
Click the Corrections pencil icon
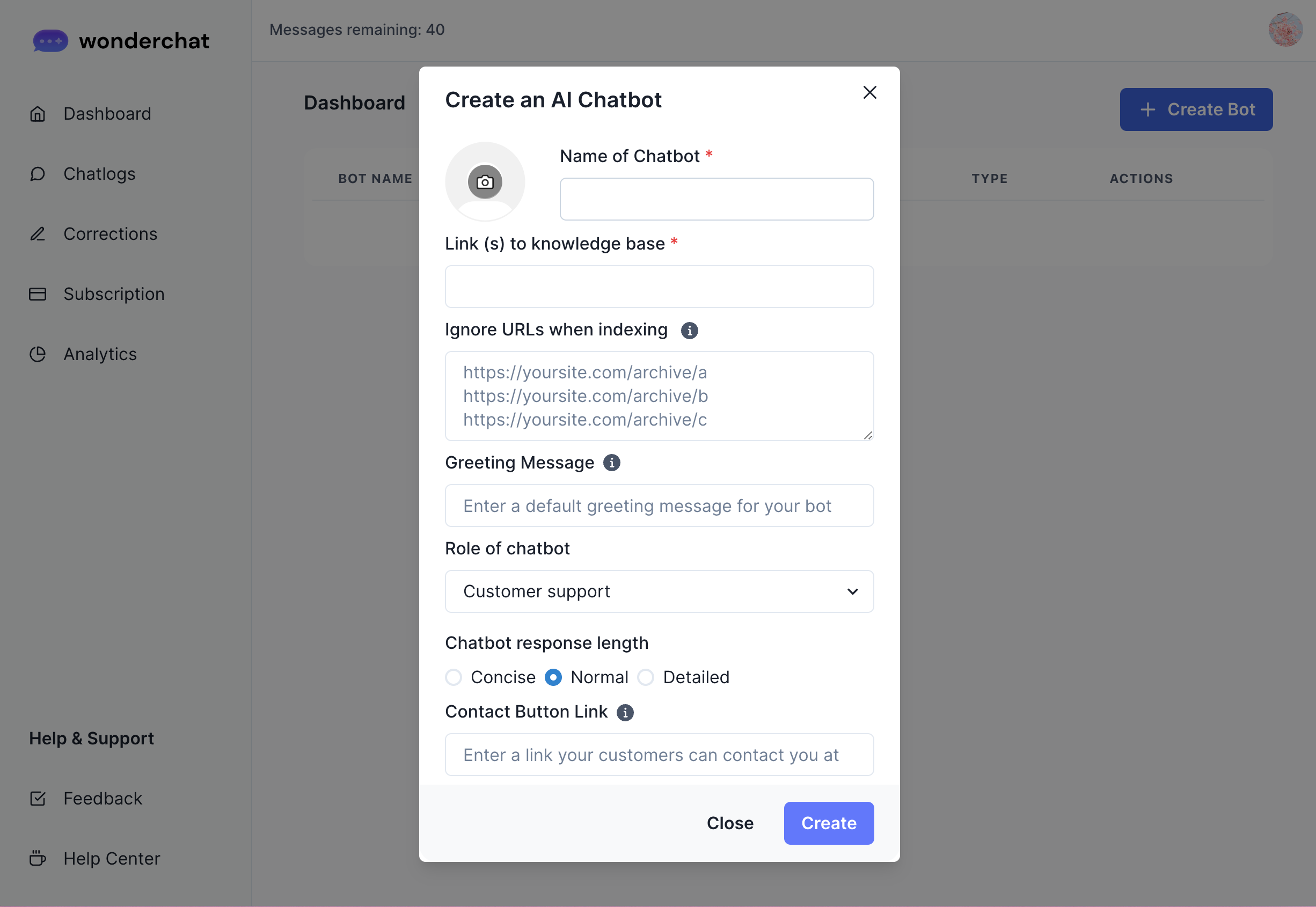38,233
